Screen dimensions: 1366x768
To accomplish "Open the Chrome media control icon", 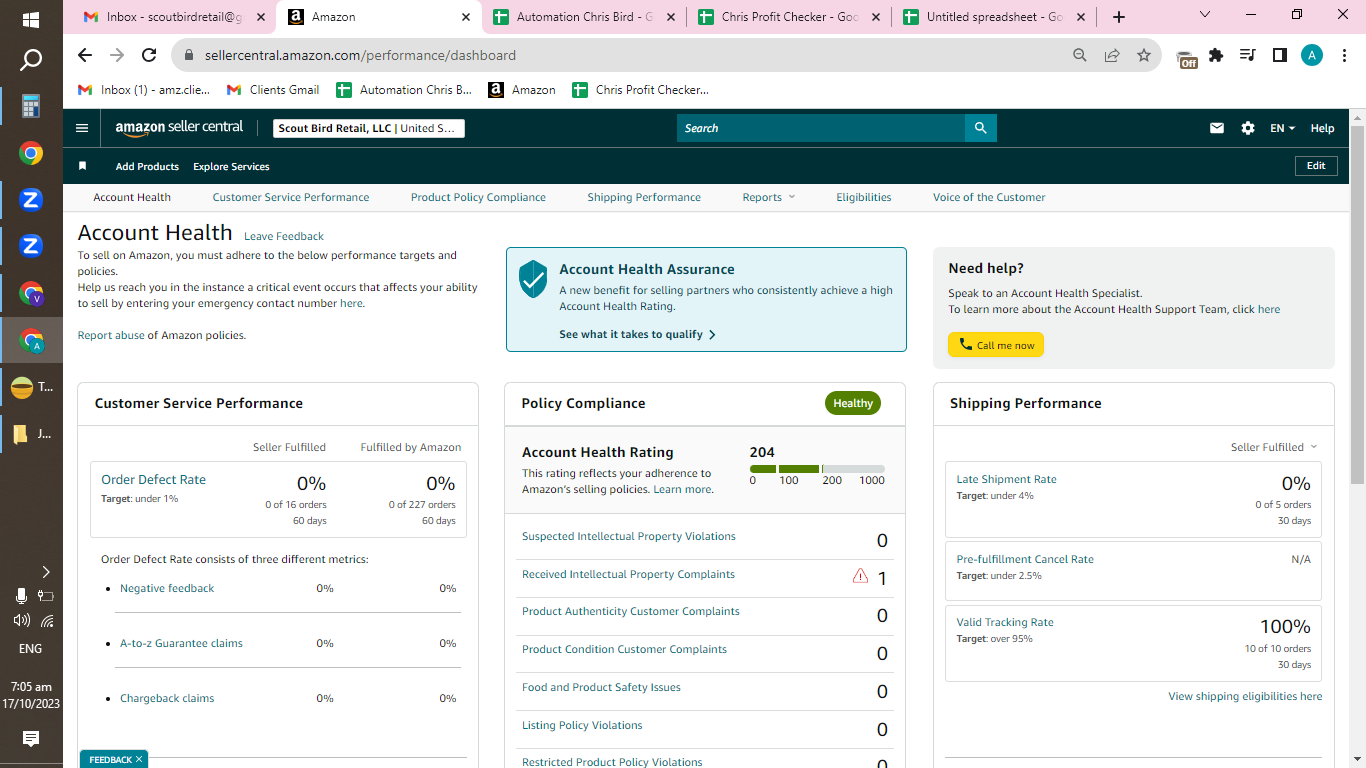I will click(x=1248, y=56).
